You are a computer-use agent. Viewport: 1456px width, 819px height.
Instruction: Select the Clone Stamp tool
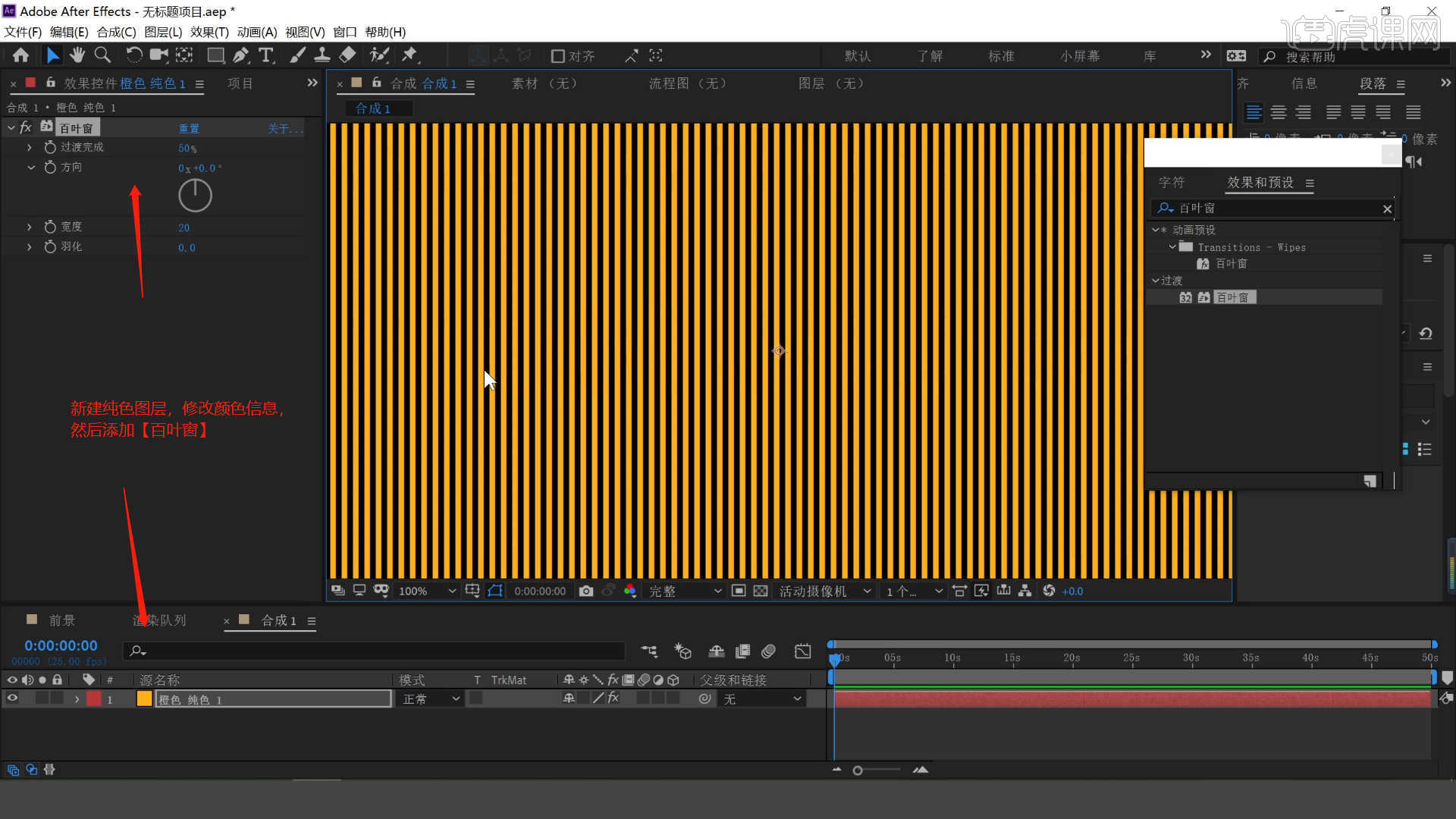tap(322, 55)
